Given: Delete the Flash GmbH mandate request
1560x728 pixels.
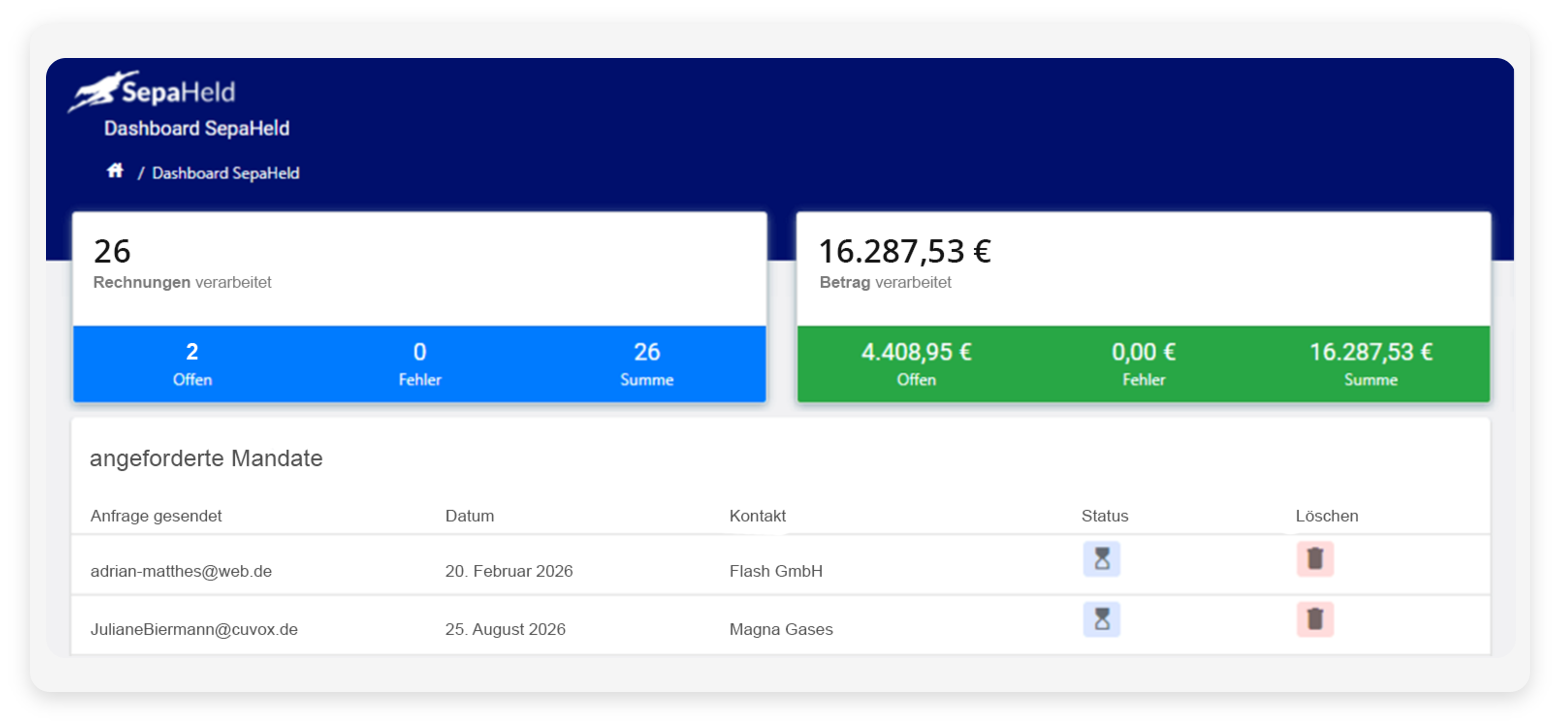Looking at the screenshot, I should [1315, 559].
